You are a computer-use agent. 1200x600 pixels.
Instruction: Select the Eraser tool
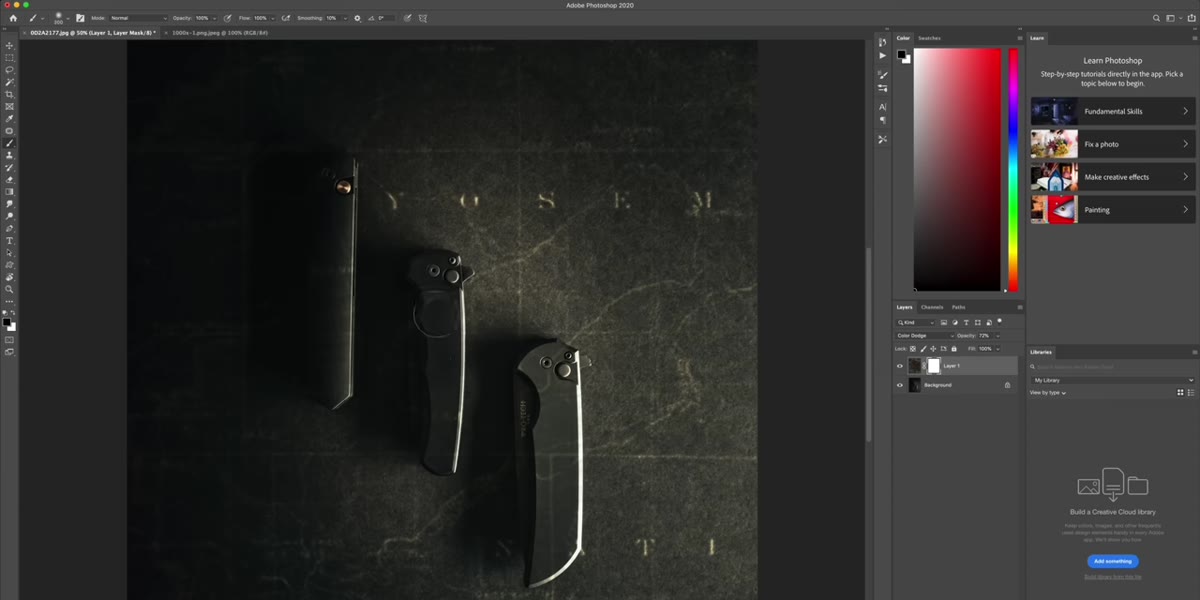10,179
